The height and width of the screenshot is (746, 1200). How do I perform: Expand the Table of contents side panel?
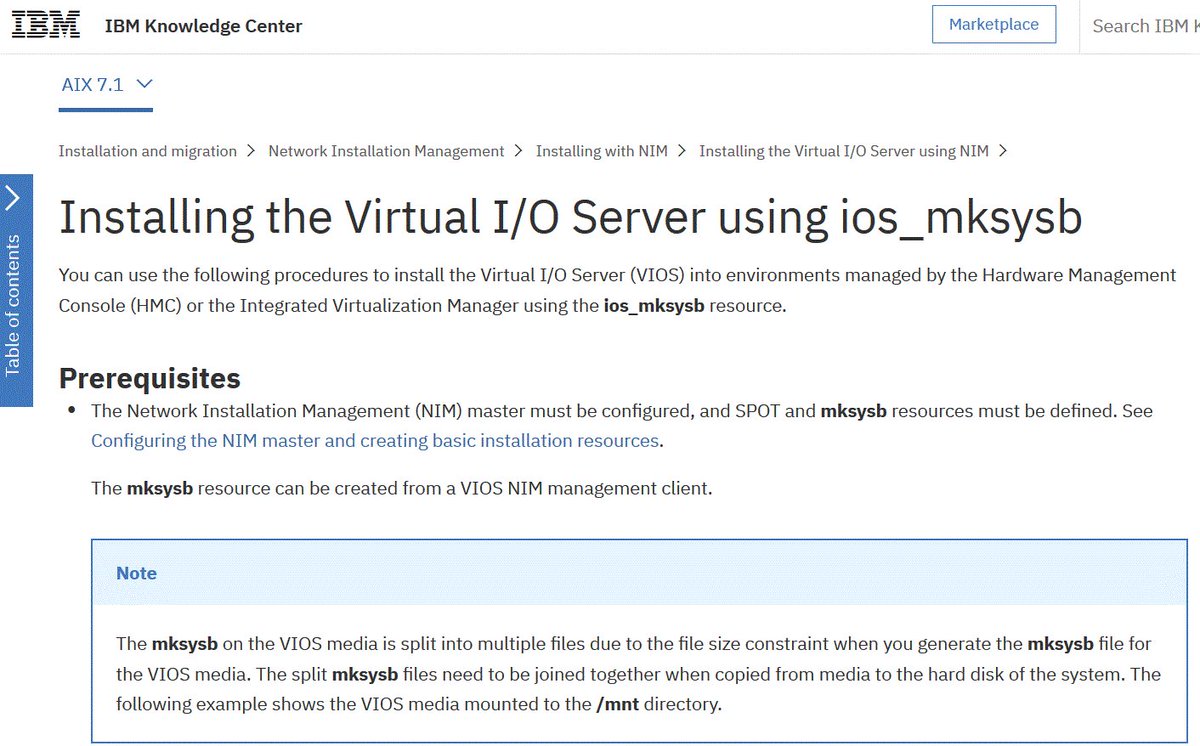(x=16, y=290)
